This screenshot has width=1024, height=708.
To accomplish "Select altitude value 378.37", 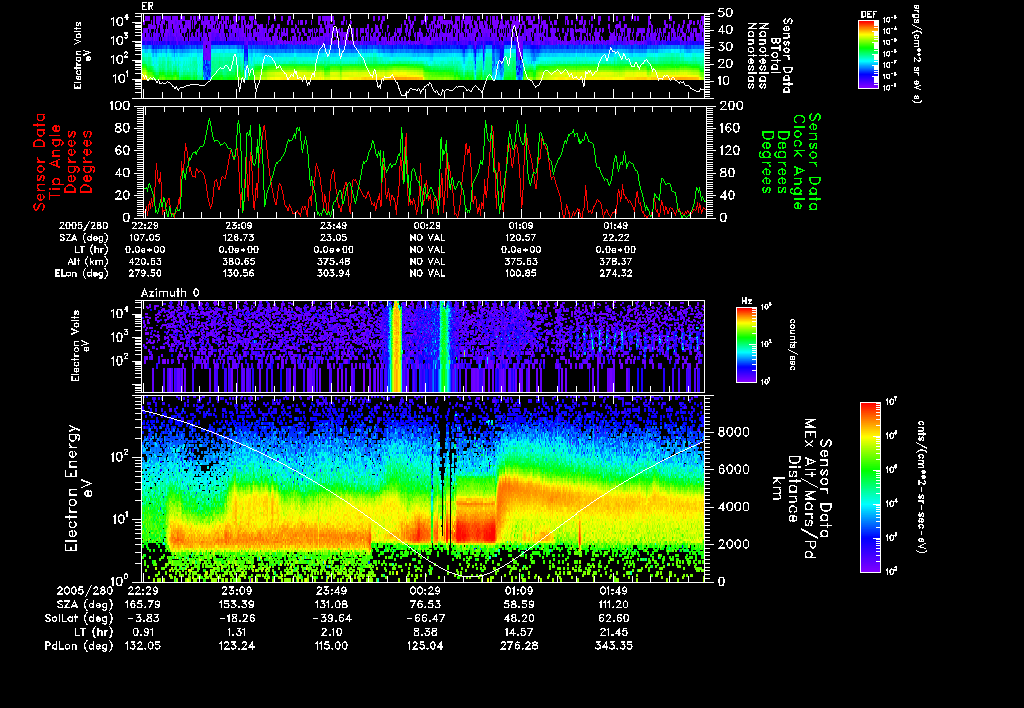I will pyautogui.click(x=615, y=262).
